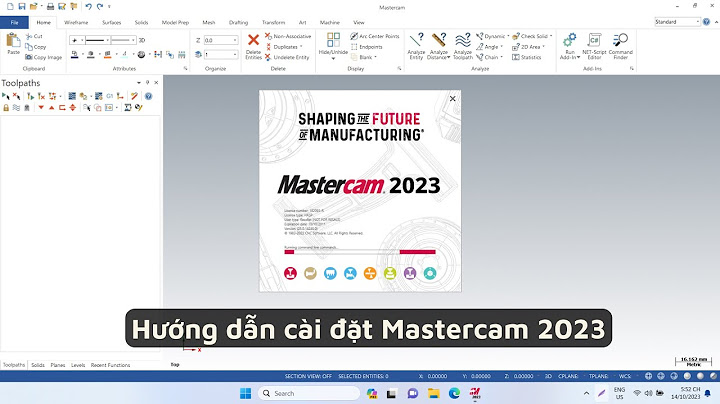Image resolution: width=720 pixels, height=404 pixels.
Task: Toggle the 3D mode in Attributes group
Action: [x=142, y=40]
